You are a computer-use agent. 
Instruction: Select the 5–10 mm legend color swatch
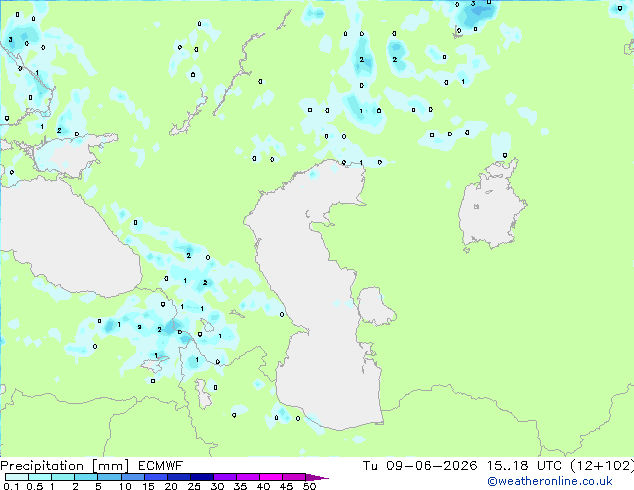click(x=109, y=477)
